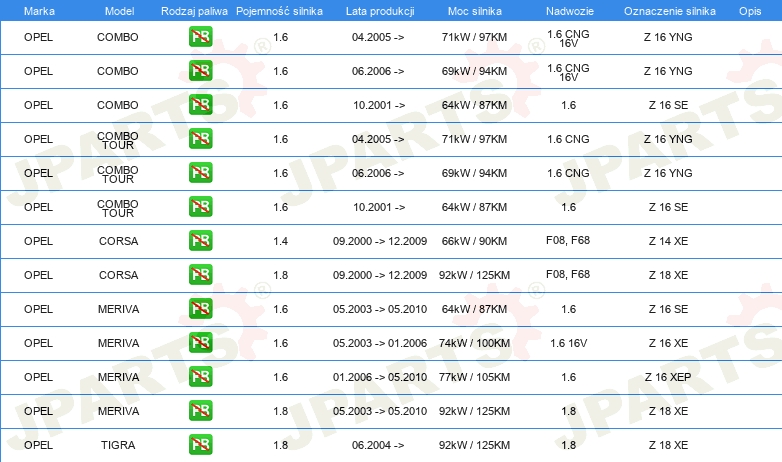Select 1.8 body type in TIGRA row
The height and width of the screenshot is (462, 782).
click(569, 445)
